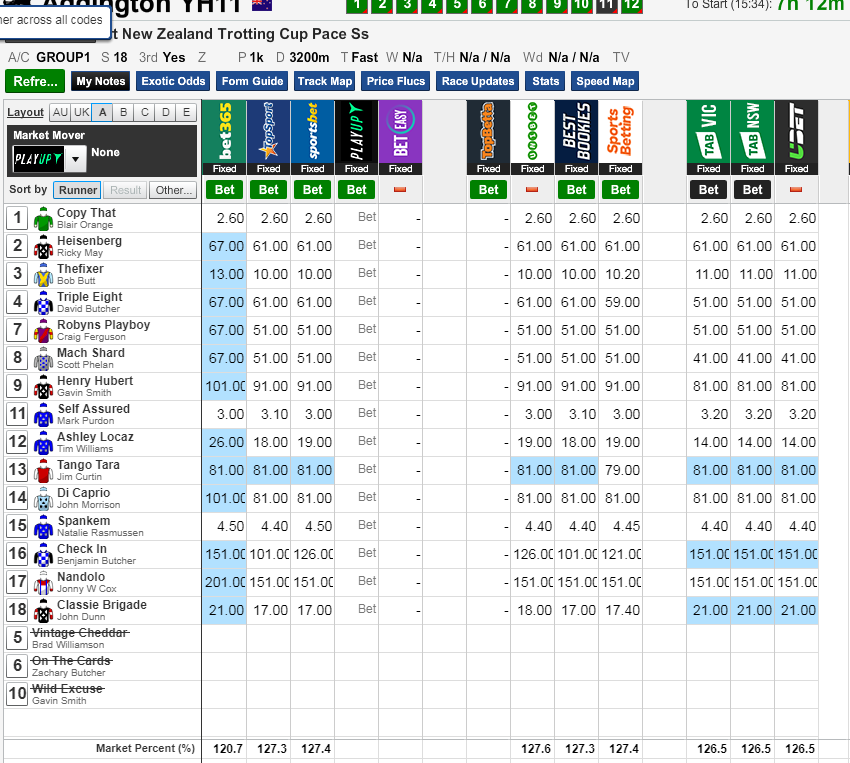Click bet365 odds 2.60 for Copy That
The height and width of the screenshot is (763, 850).
(x=230, y=218)
